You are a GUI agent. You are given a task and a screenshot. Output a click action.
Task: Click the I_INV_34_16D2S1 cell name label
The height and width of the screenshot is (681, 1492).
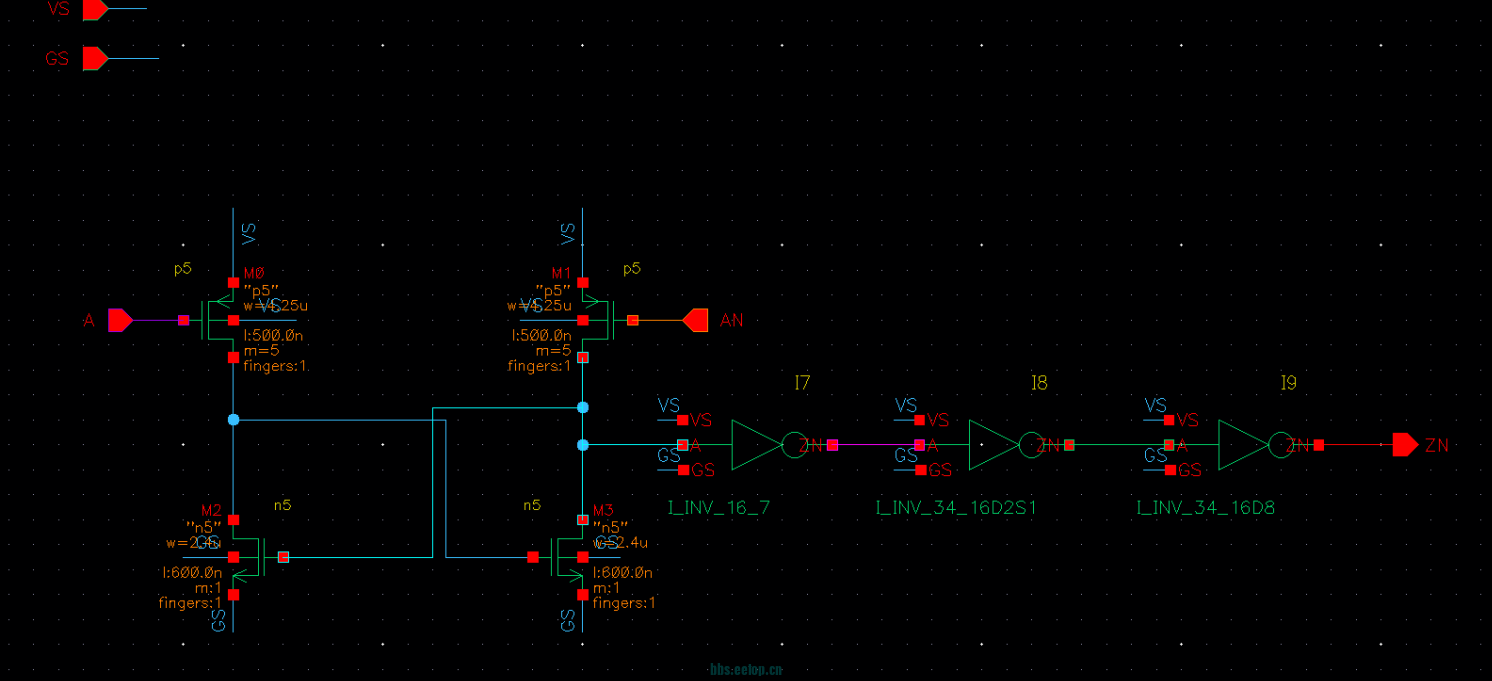956,508
